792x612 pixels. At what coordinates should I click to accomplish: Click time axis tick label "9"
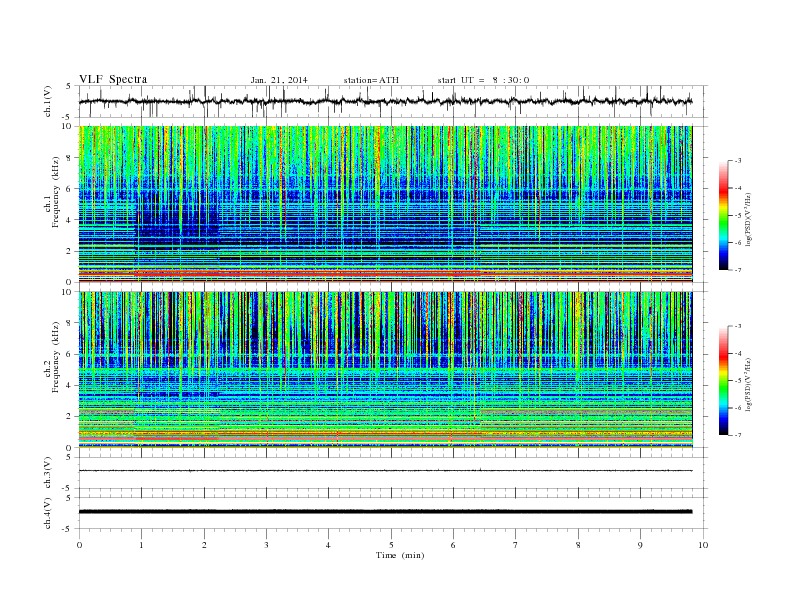(640, 545)
